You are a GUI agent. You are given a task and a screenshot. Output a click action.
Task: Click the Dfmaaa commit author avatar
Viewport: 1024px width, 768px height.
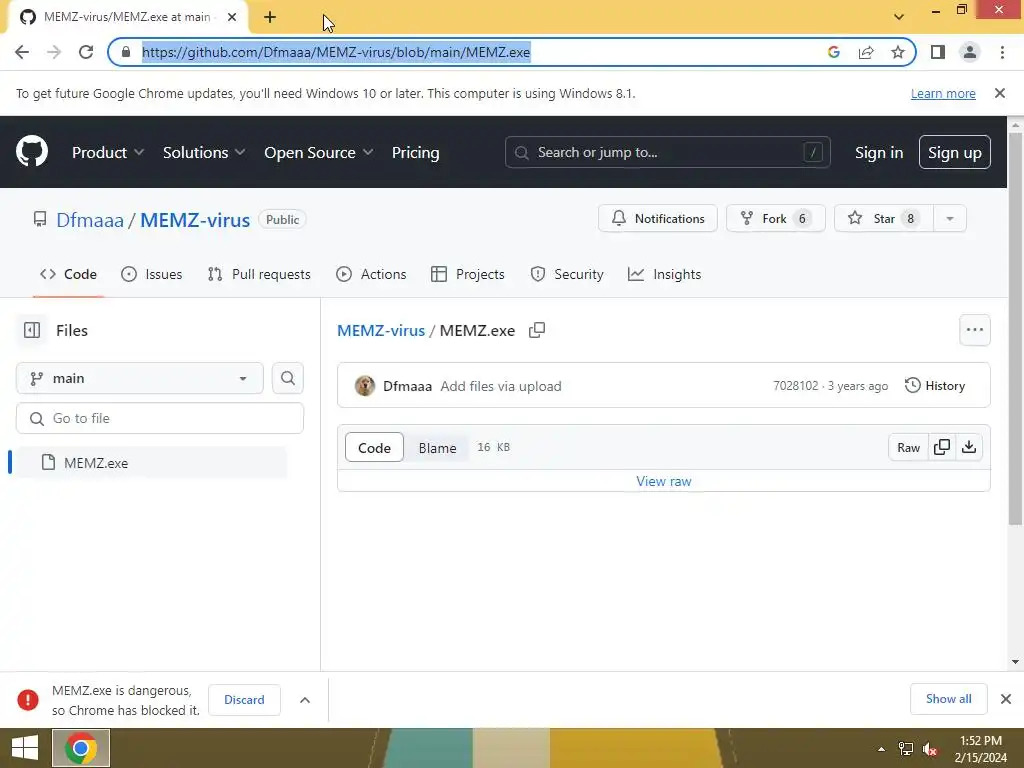click(364, 386)
